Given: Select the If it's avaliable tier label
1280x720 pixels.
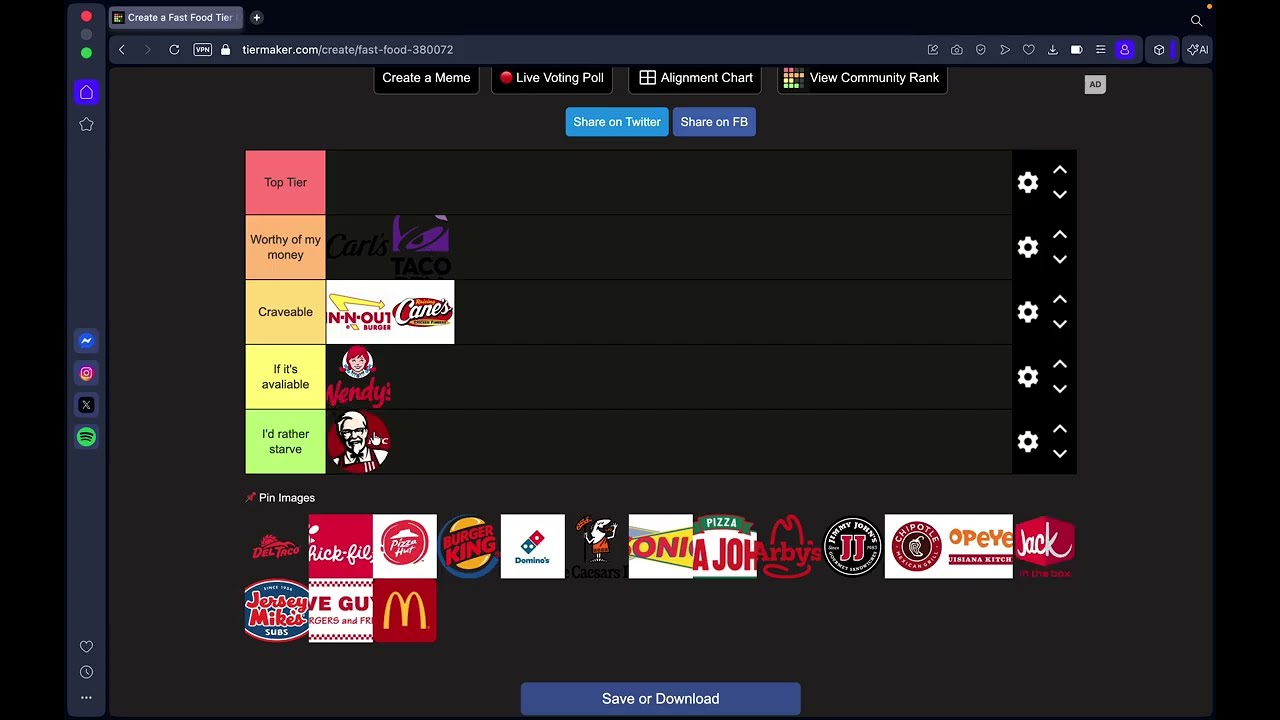Looking at the screenshot, I should tap(285, 377).
